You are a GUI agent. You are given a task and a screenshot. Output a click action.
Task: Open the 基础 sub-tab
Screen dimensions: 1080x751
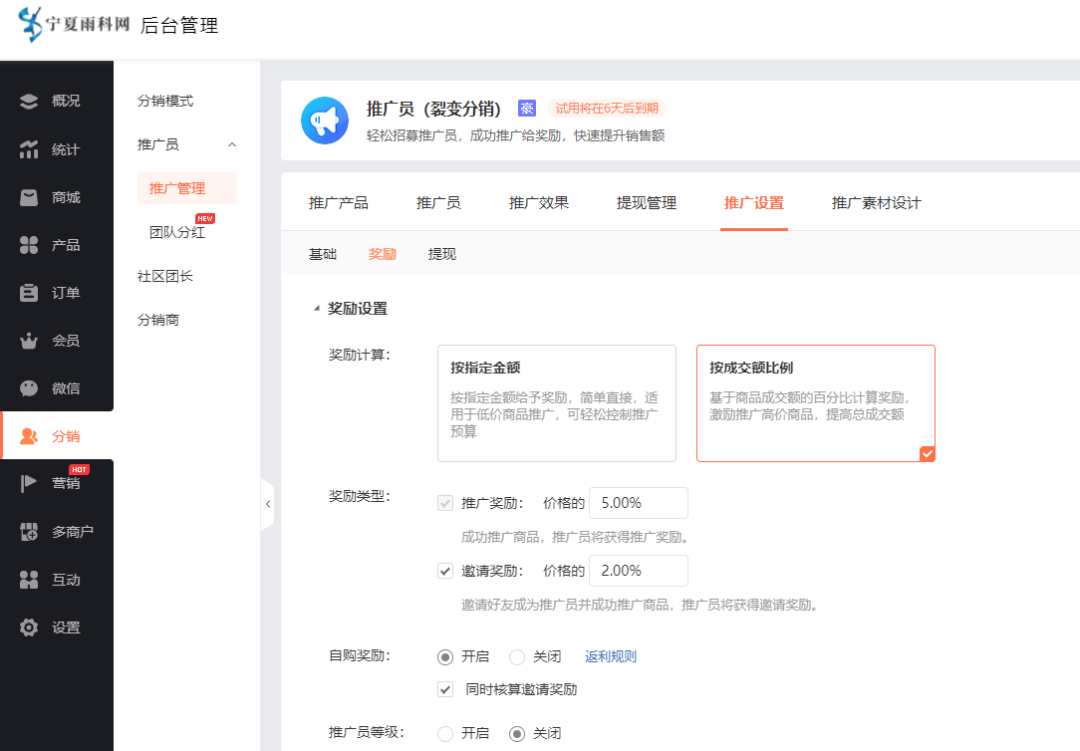pos(322,254)
